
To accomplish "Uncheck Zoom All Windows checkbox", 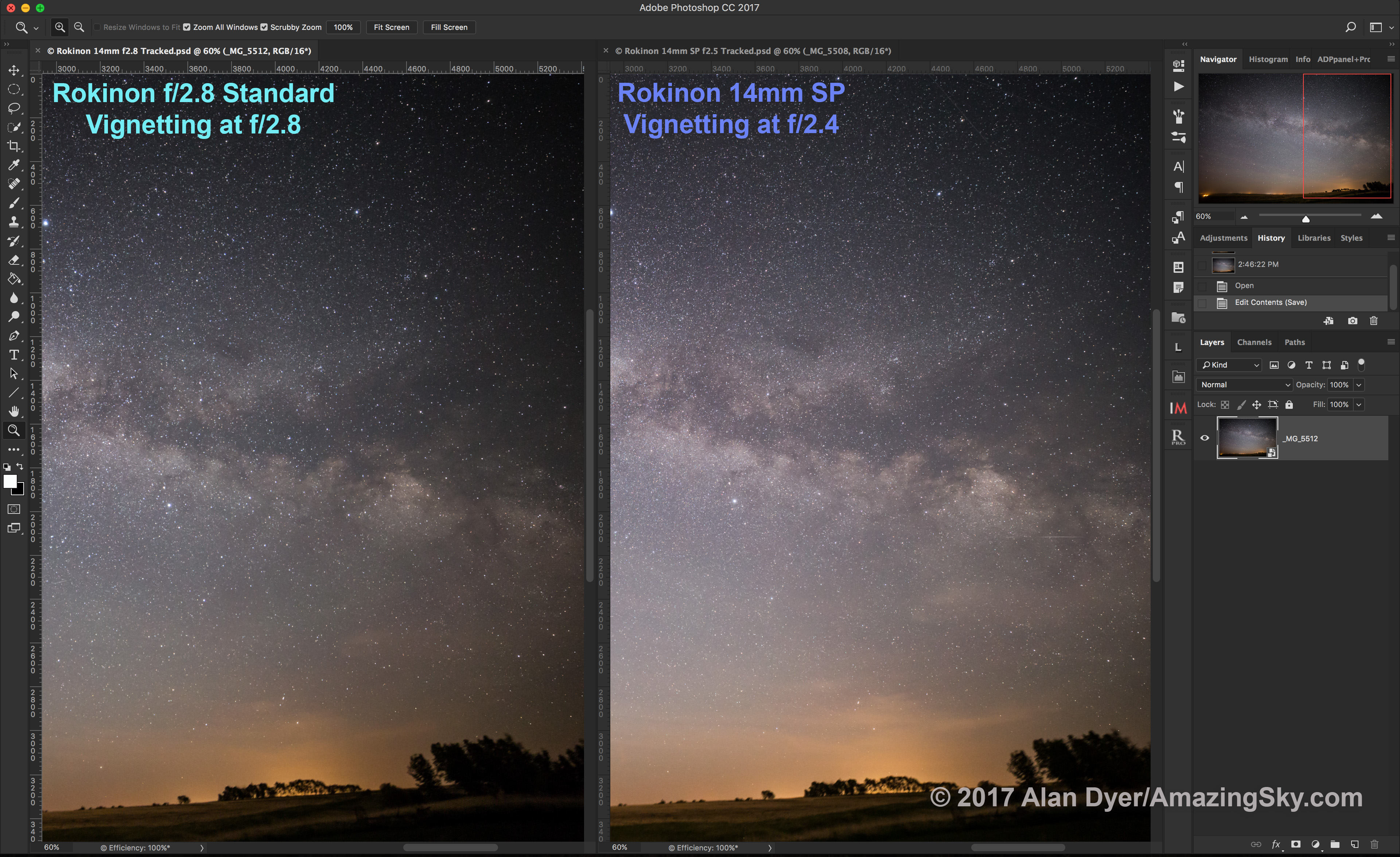I will pos(187,27).
